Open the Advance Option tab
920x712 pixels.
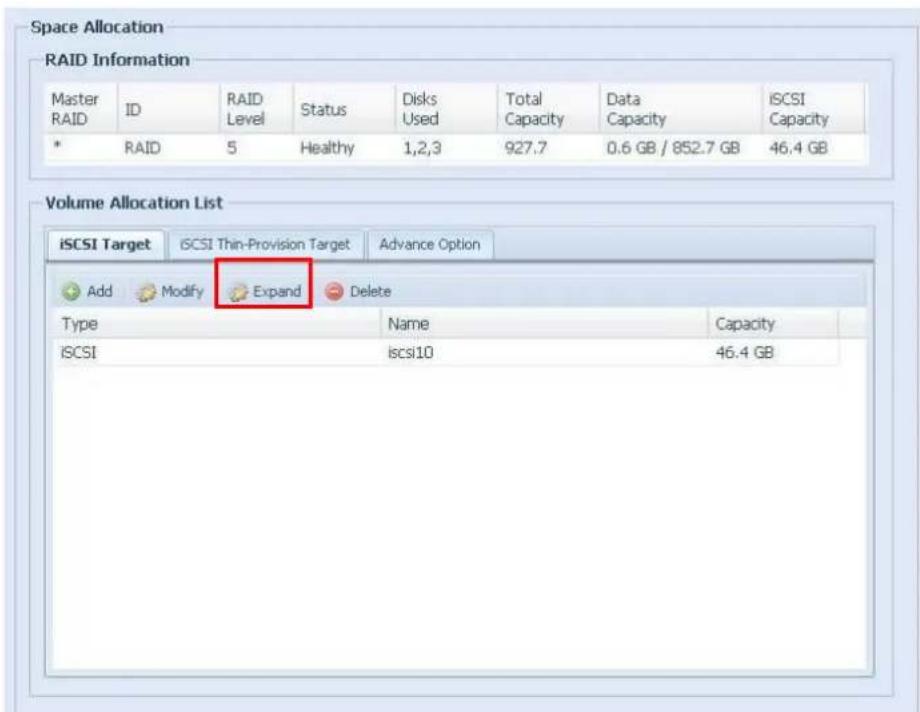pyautogui.click(x=429, y=244)
